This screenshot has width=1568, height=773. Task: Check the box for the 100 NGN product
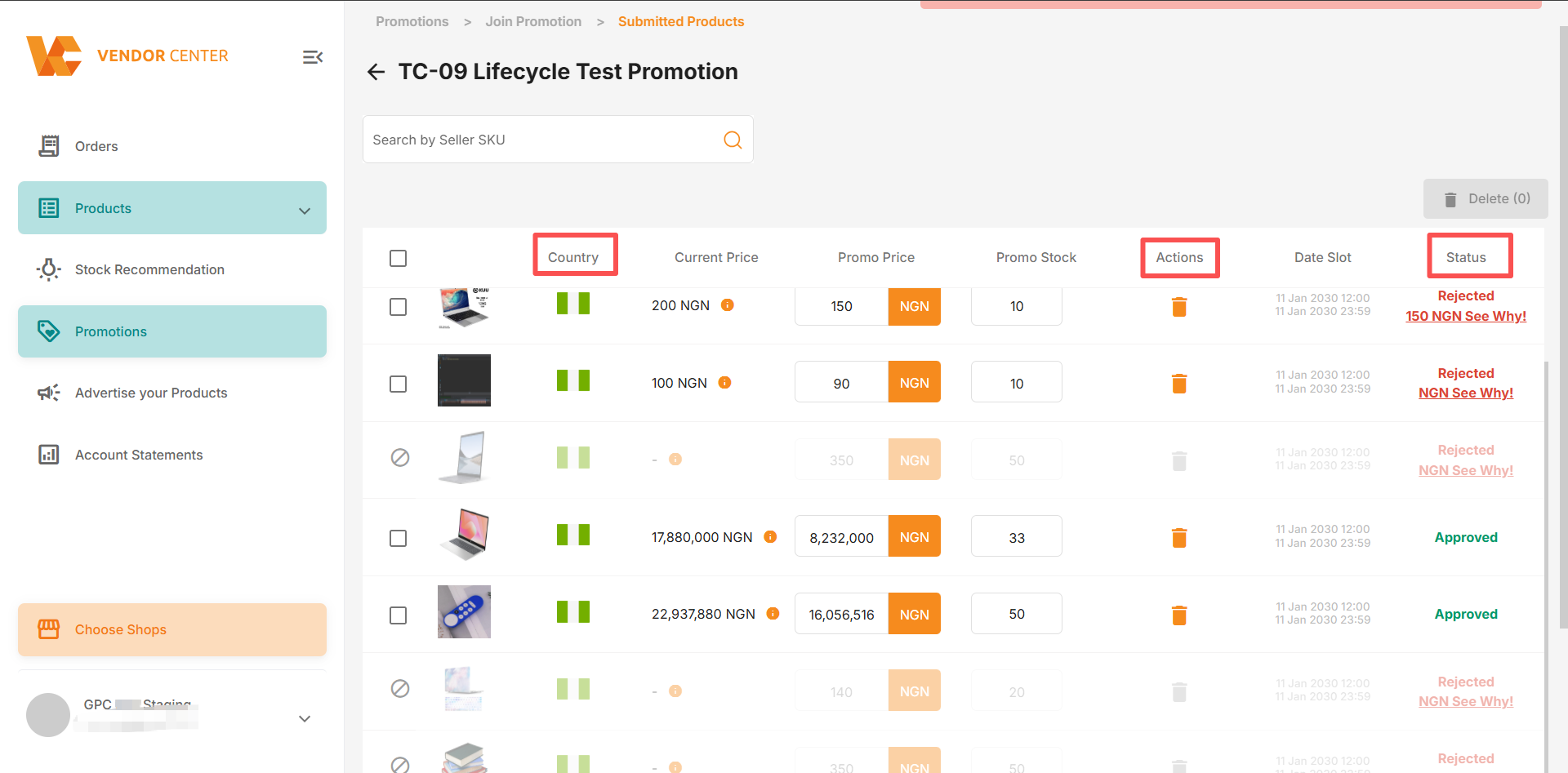(398, 384)
